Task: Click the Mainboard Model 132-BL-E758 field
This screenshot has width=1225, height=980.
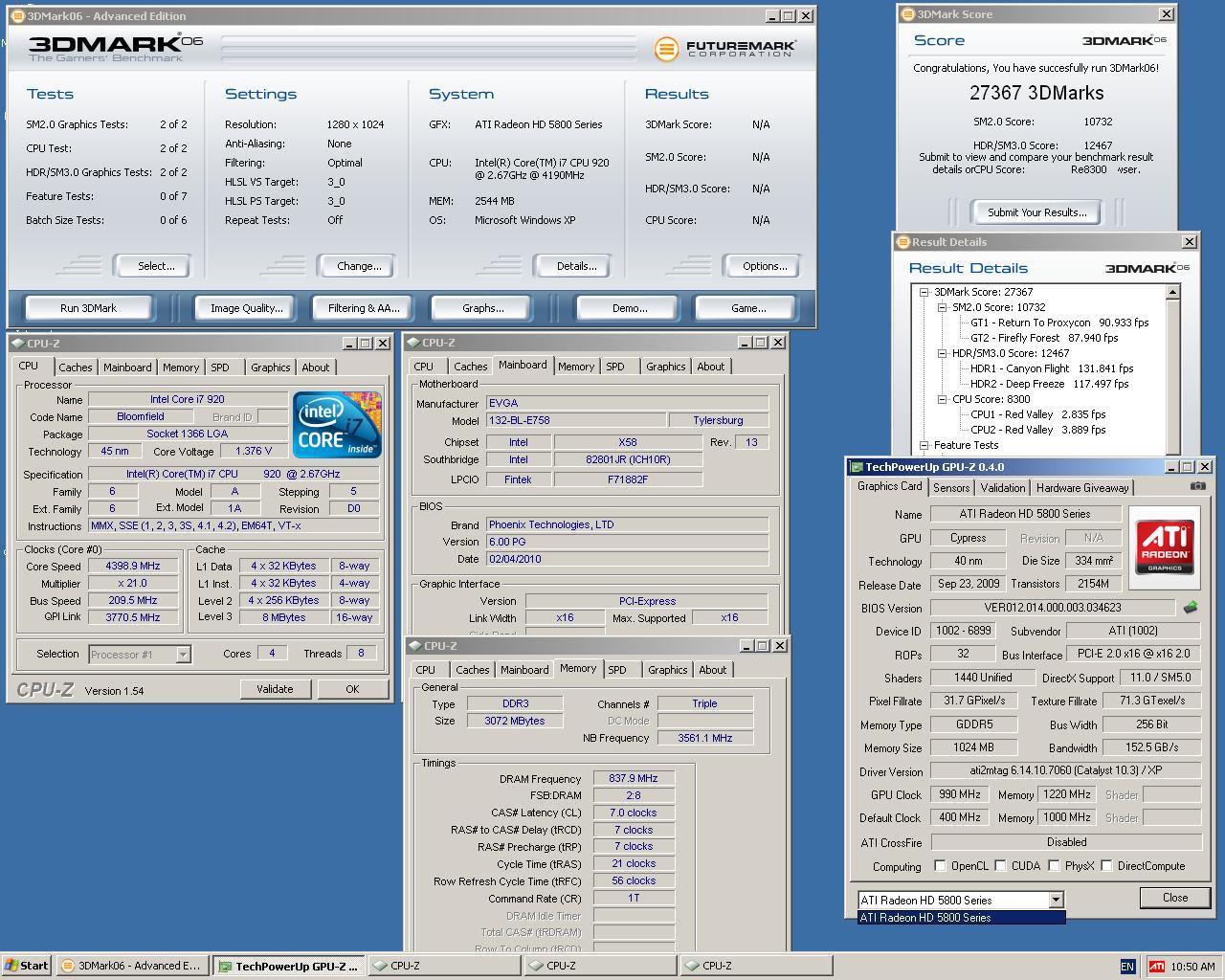Action: [x=575, y=420]
